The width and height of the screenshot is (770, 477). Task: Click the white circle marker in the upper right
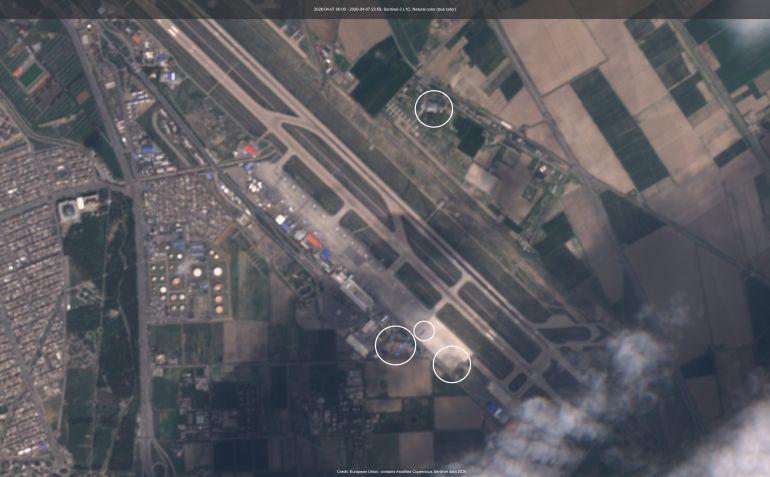(x=433, y=108)
